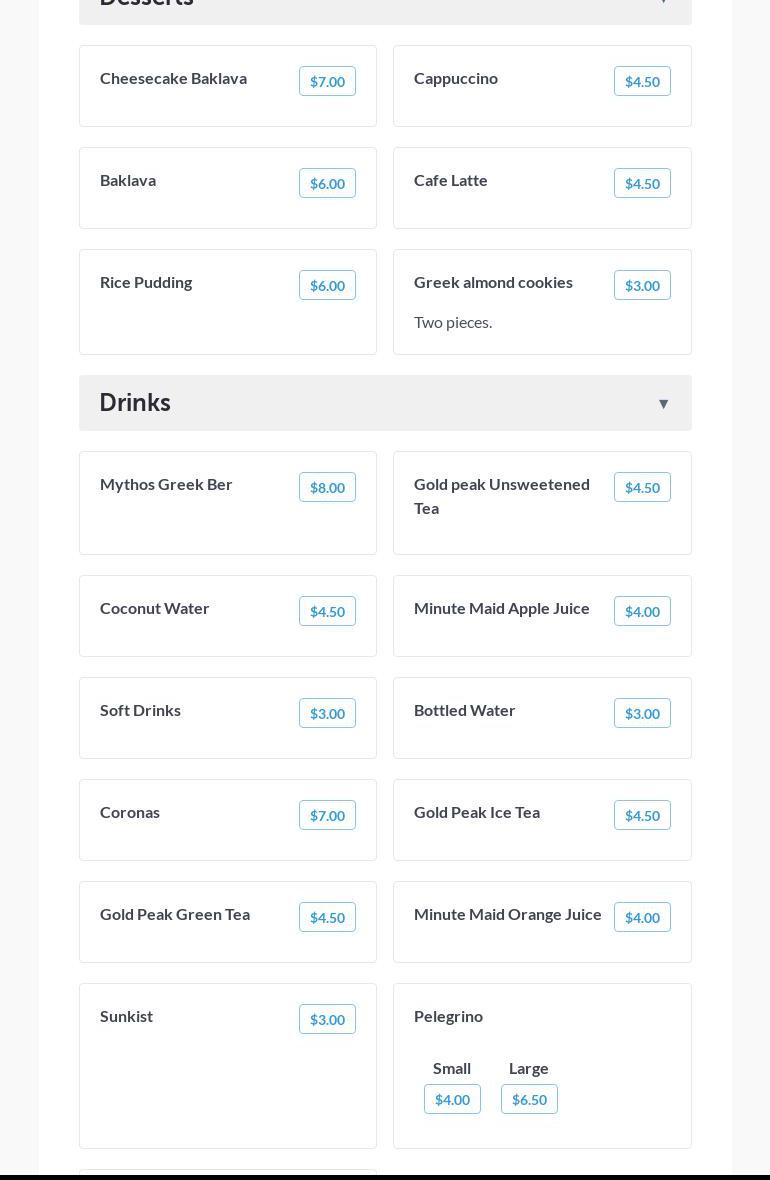Select Coconut Water $4.50 price button

(x=327, y=612)
